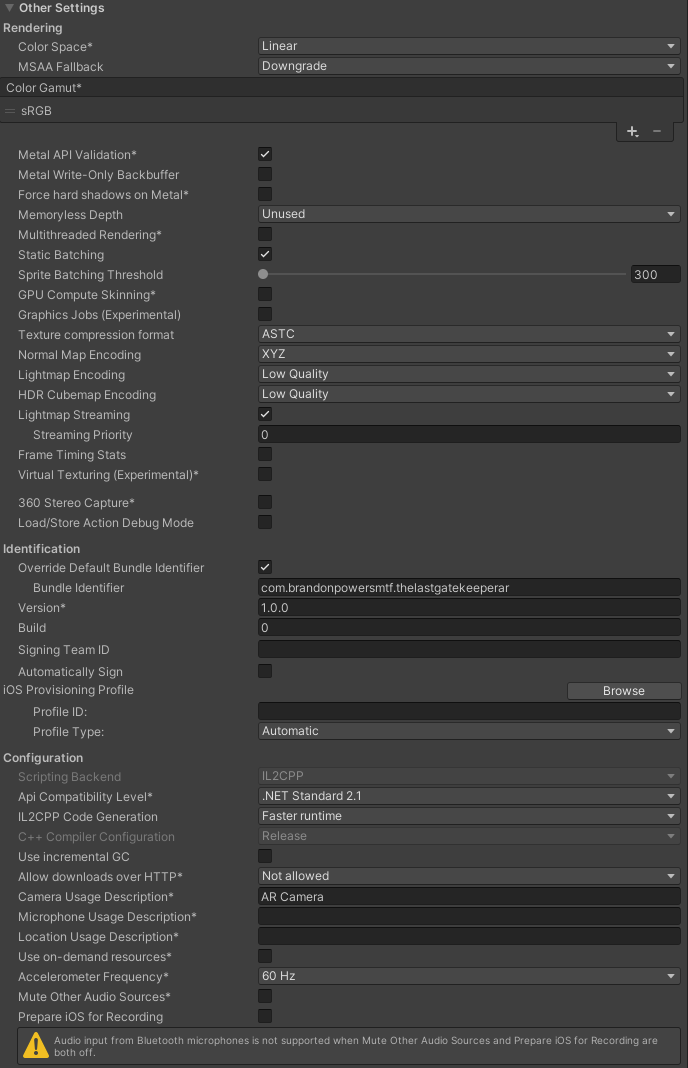Open the Color Space dropdown

469,46
